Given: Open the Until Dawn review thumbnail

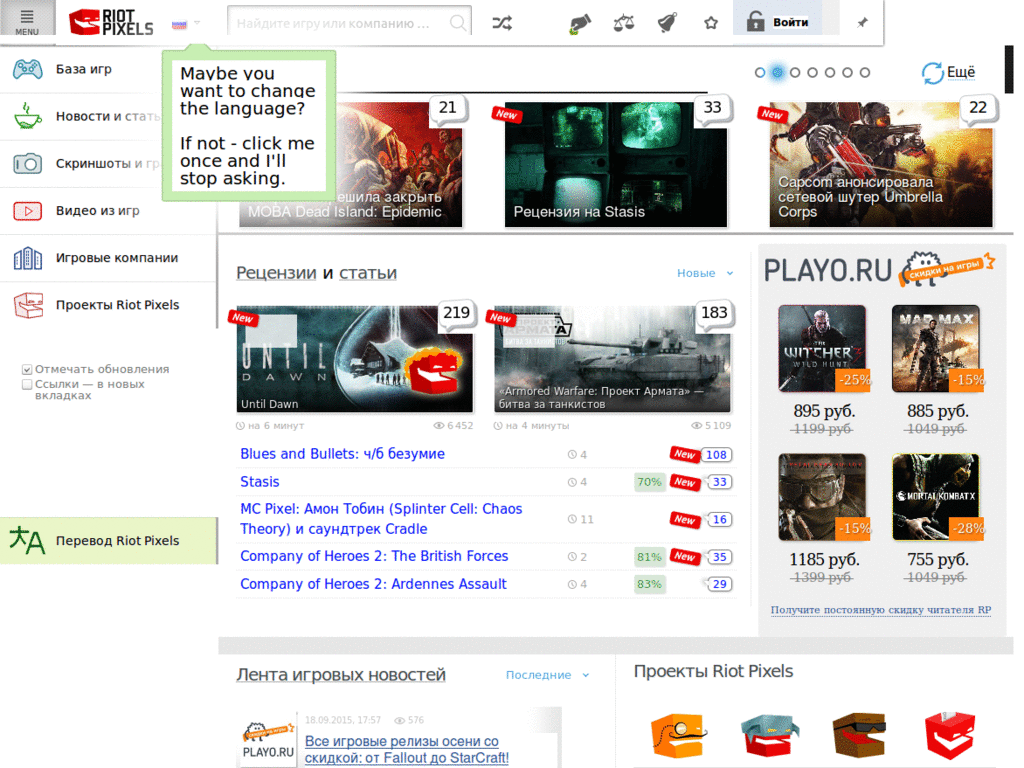Looking at the screenshot, I should click(x=354, y=359).
